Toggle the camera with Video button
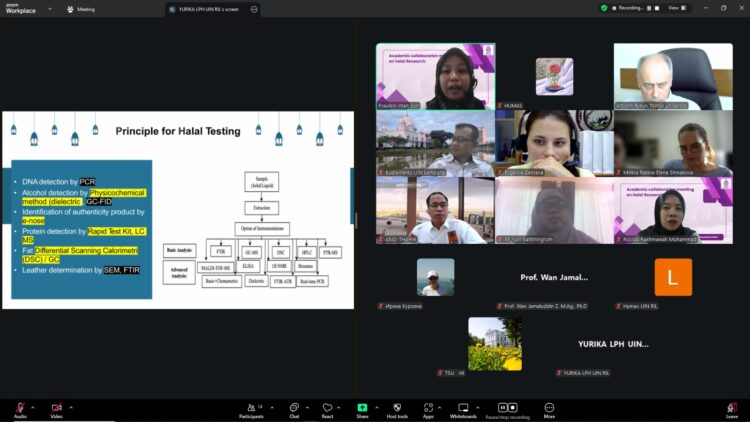The width and height of the screenshot is (750, 422). (x=56, y=408)
